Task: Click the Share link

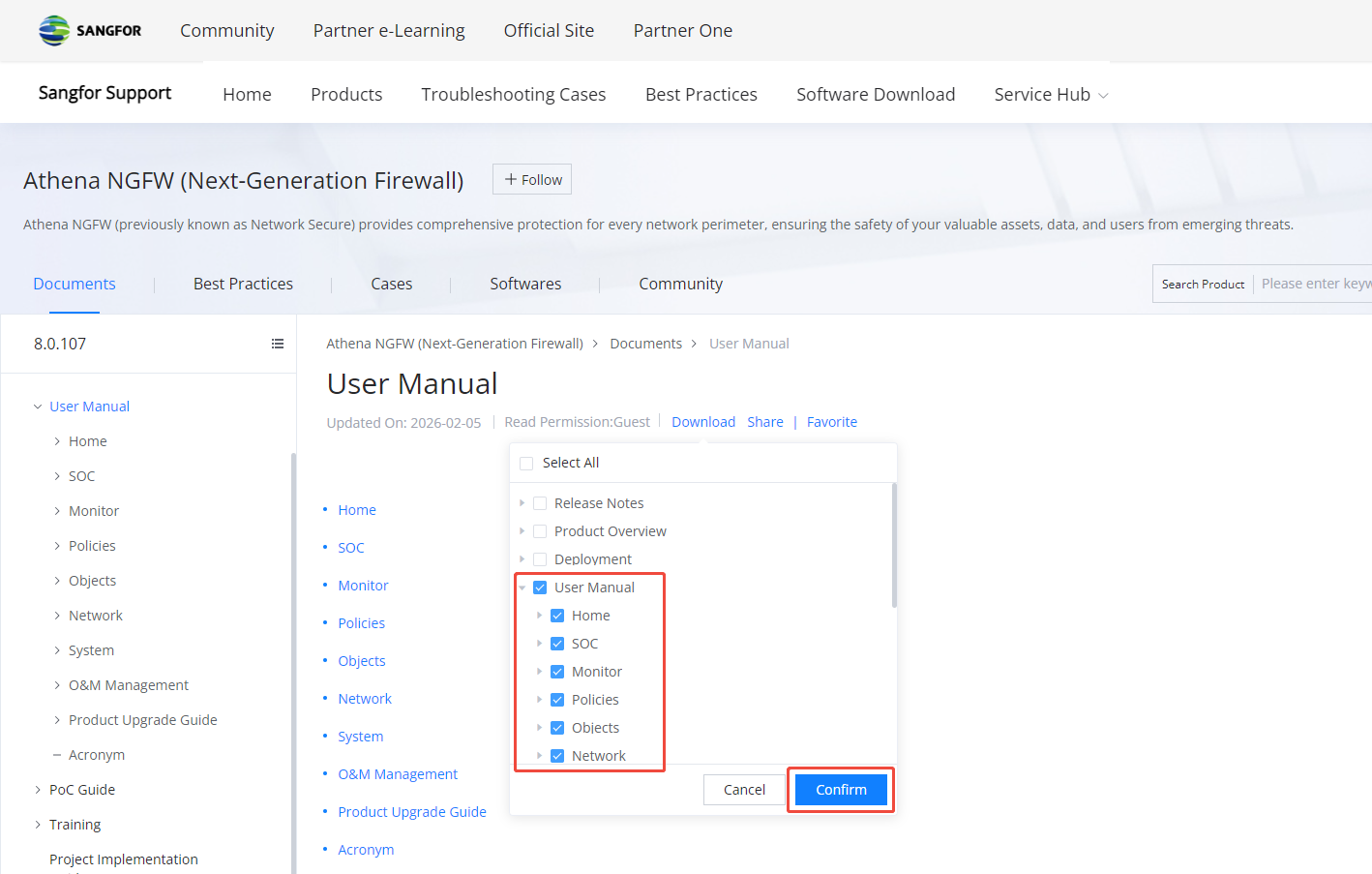Action: 765,422
